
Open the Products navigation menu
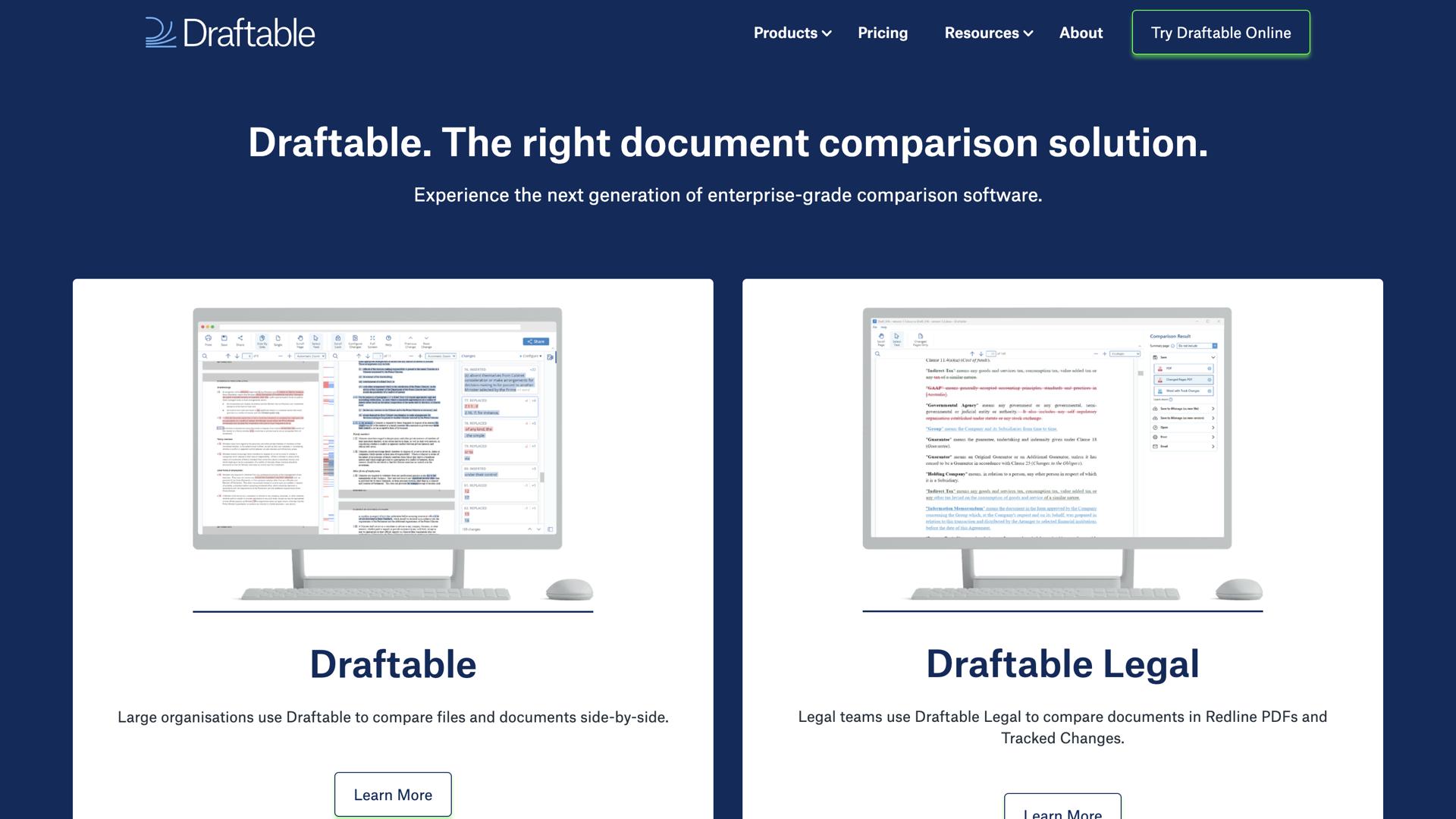pos(791,33)
